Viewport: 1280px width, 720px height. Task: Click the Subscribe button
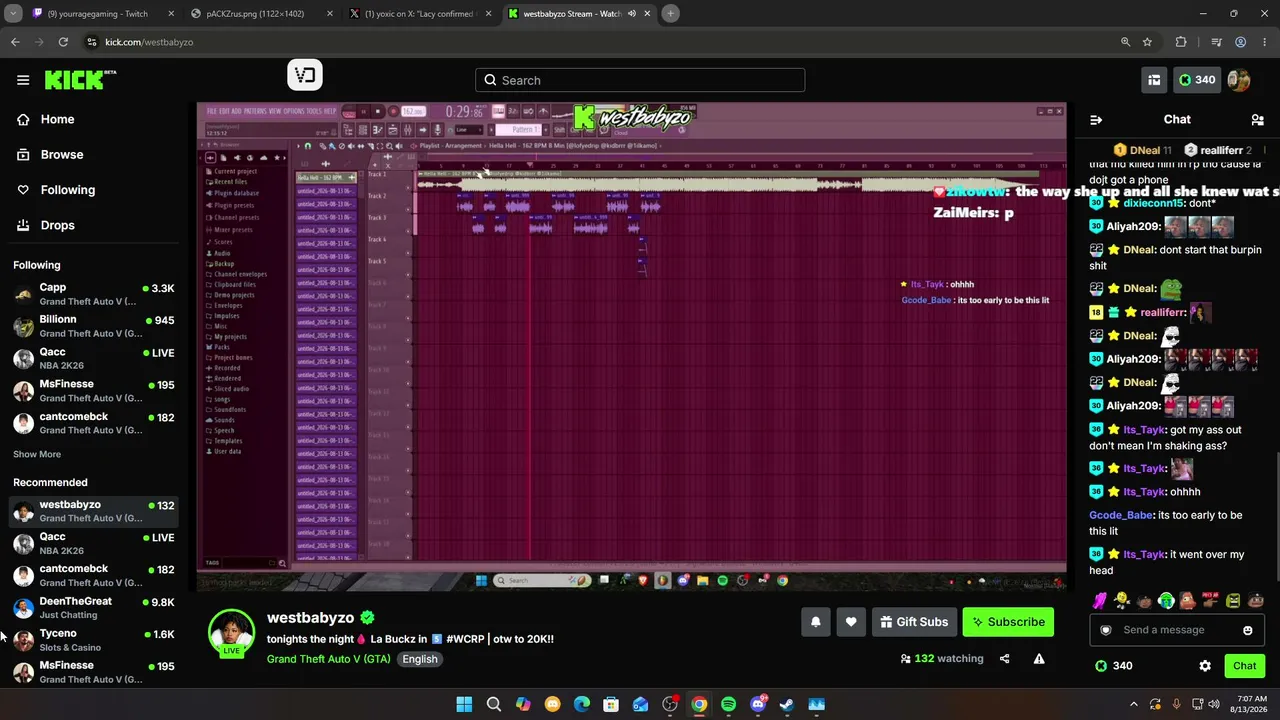tap(1008, 622)
